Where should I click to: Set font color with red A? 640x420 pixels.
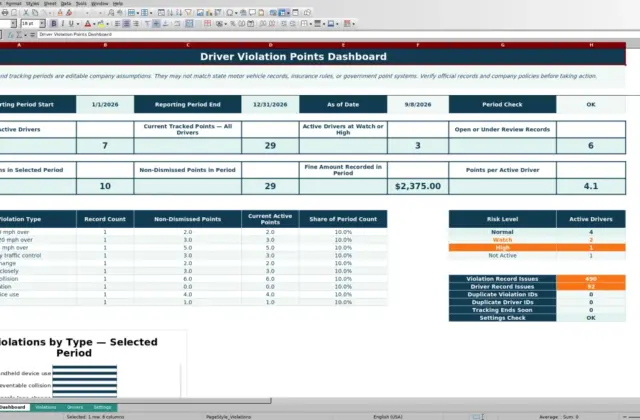87,24
